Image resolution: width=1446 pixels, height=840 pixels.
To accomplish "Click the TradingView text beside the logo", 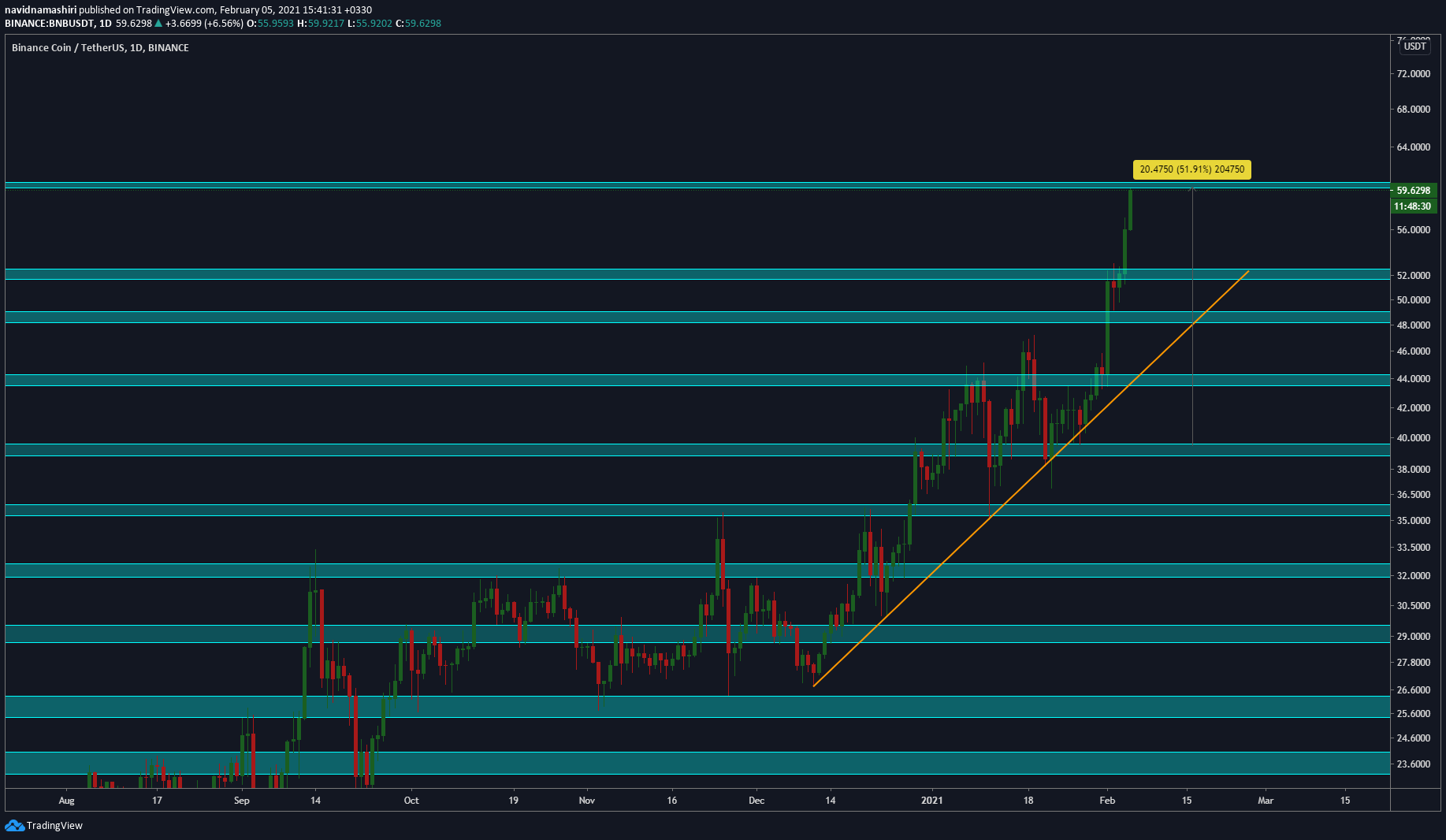I will pyautogui.click(x=54, y=826).
